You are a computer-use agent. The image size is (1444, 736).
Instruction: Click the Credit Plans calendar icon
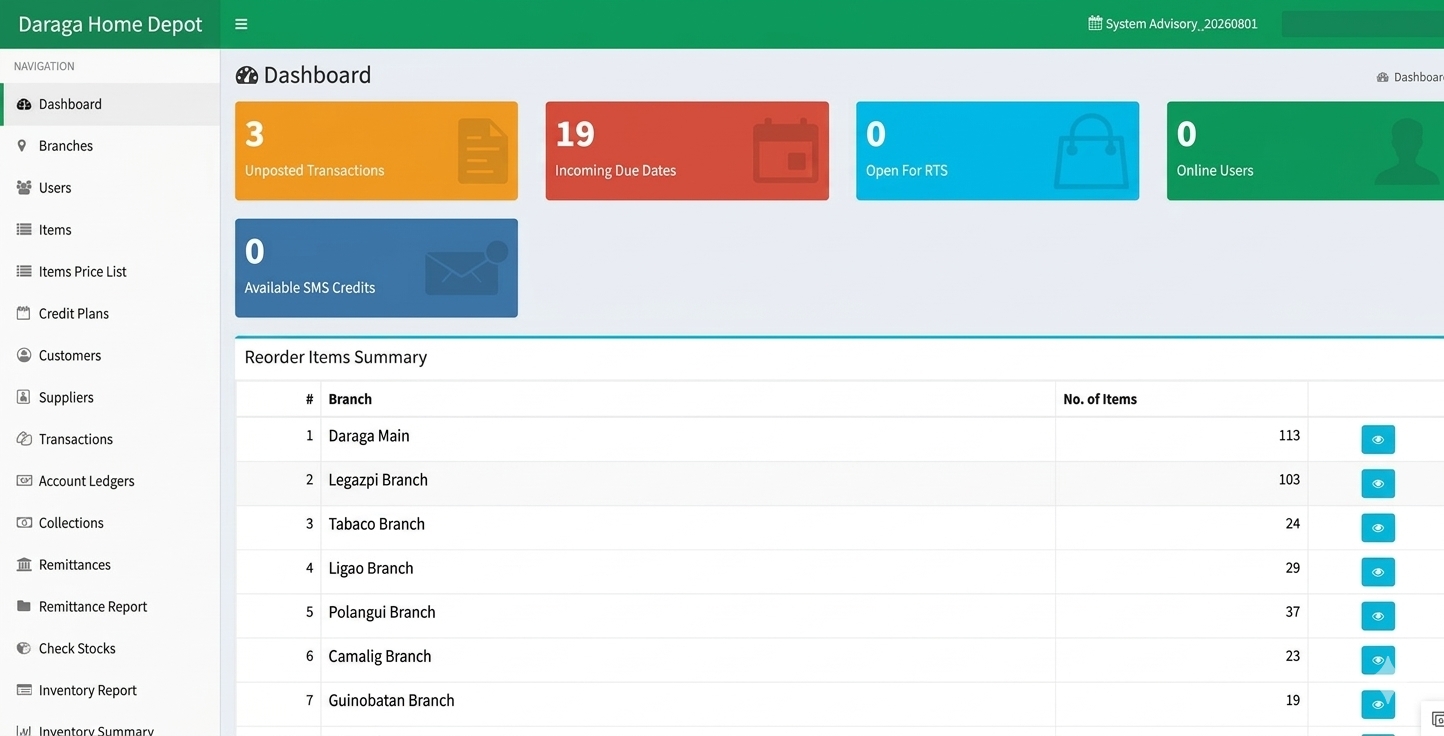coord(24,313)
